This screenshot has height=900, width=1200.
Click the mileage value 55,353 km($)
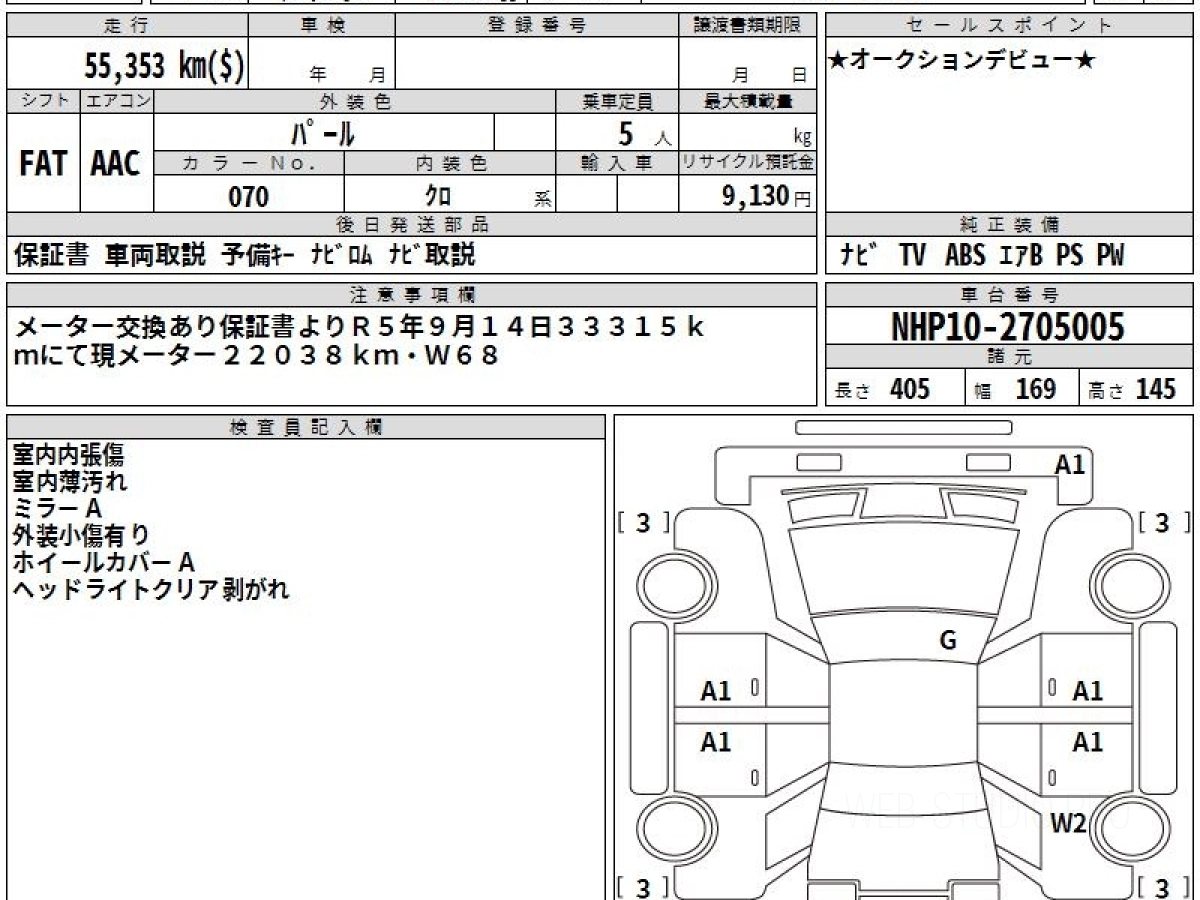pyautogui.click(x=163, y=64)
